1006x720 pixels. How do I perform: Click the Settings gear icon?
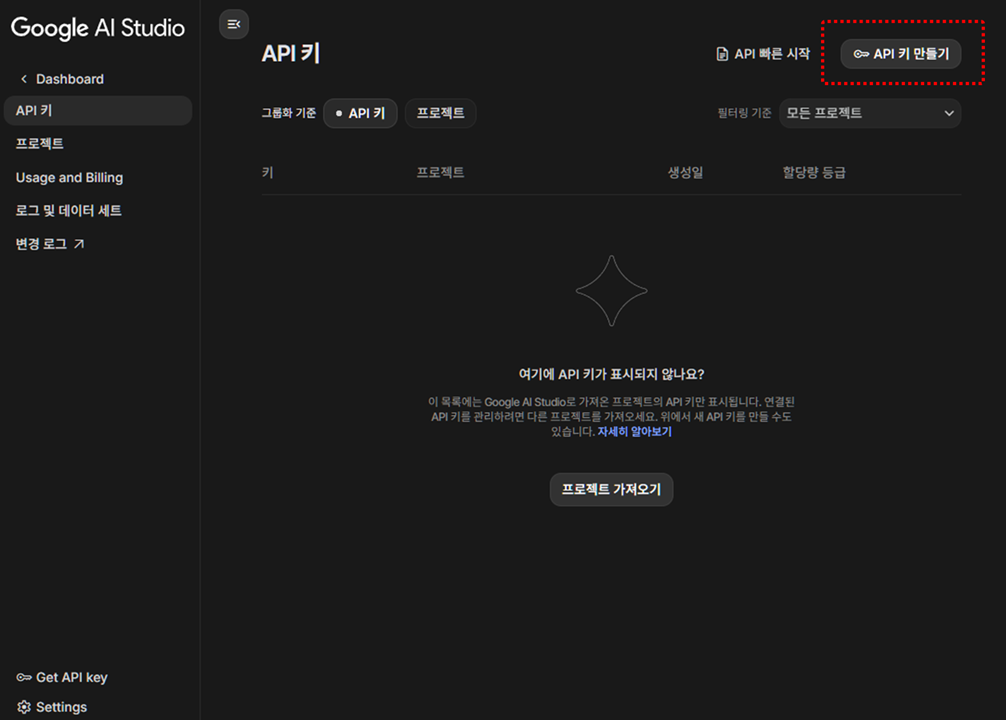click(x=23, y=707)
